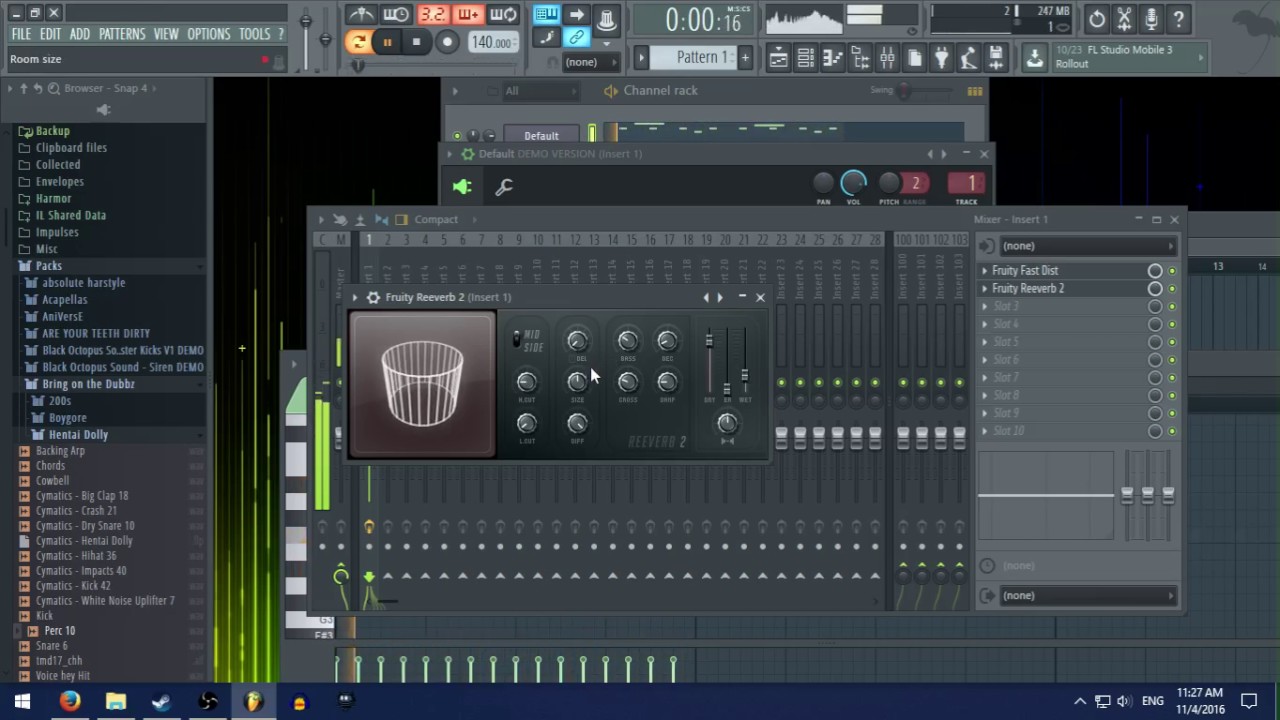Click the browser search magnifier icon
The image size is (1280, 720).
tap(54, 88)
